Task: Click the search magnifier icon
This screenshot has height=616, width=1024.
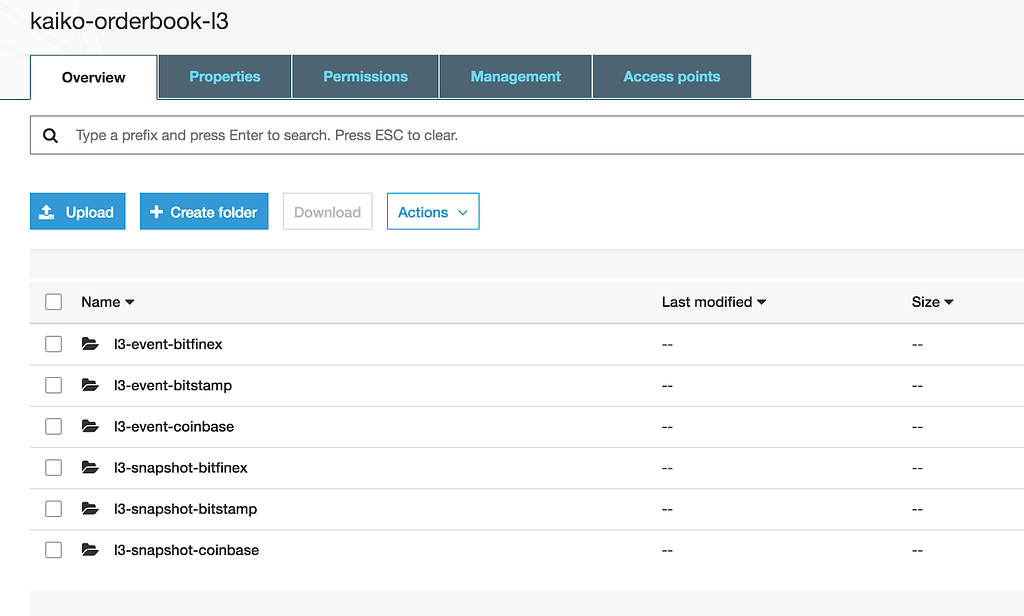Action: pos(50,136)
